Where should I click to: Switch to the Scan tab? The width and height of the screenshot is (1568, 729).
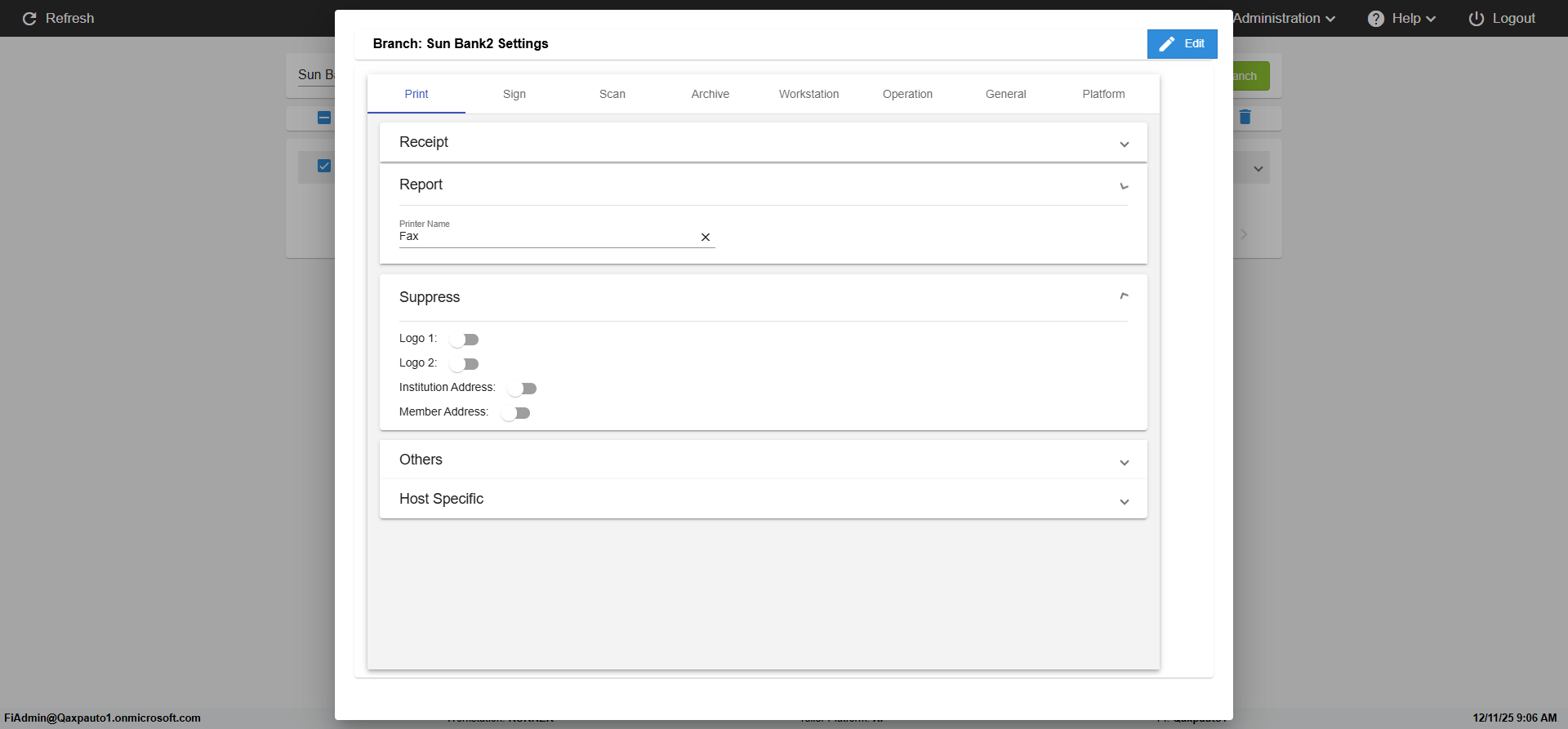click(612, 94)
